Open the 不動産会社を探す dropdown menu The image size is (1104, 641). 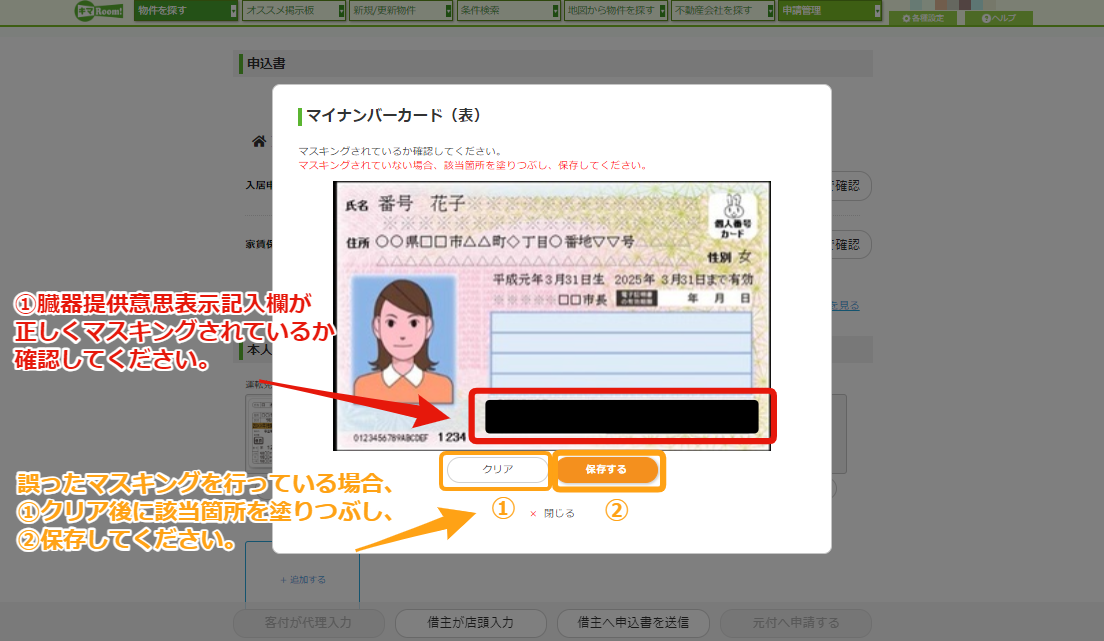click(x=723, y=11)
